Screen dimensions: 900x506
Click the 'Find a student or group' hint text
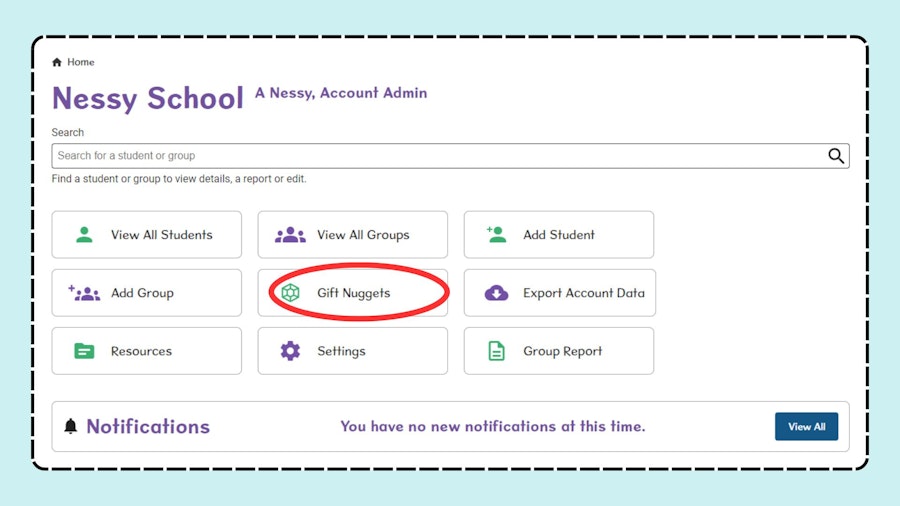pos(179,179)
